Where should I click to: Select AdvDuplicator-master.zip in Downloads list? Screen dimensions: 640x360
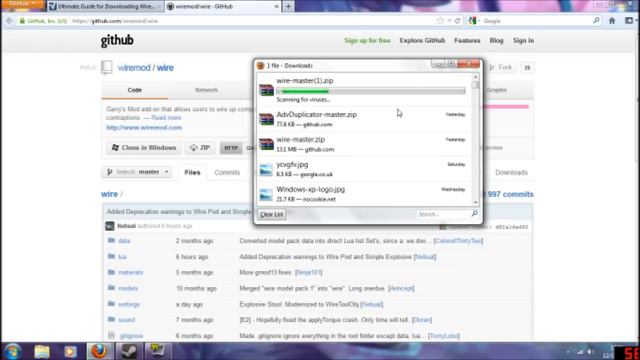coord(364,119)
